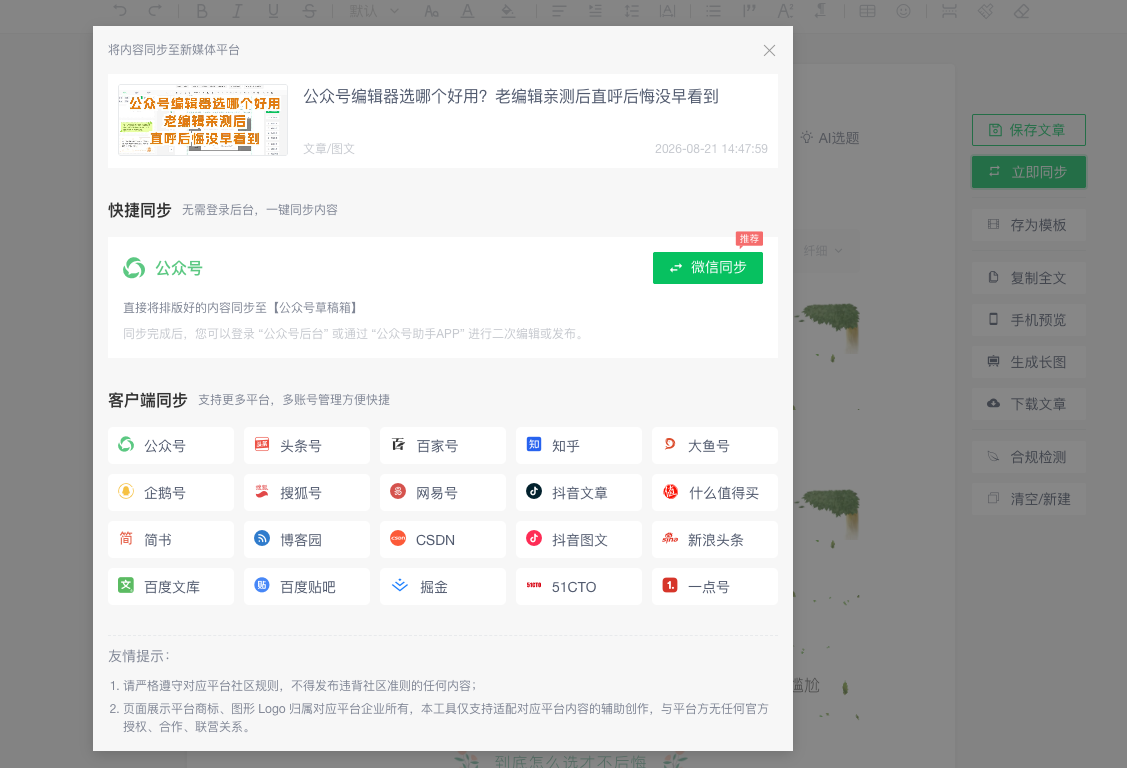Choose 博客园 platform
Viewport: 1127px width, 768px height.
pyautogui.click(x=307, y=540)
